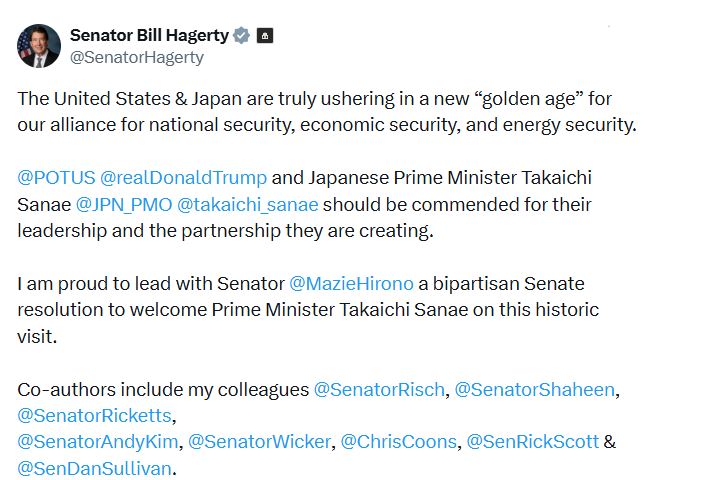Open the @SenatorHagerty handle link

pos(136,57)
